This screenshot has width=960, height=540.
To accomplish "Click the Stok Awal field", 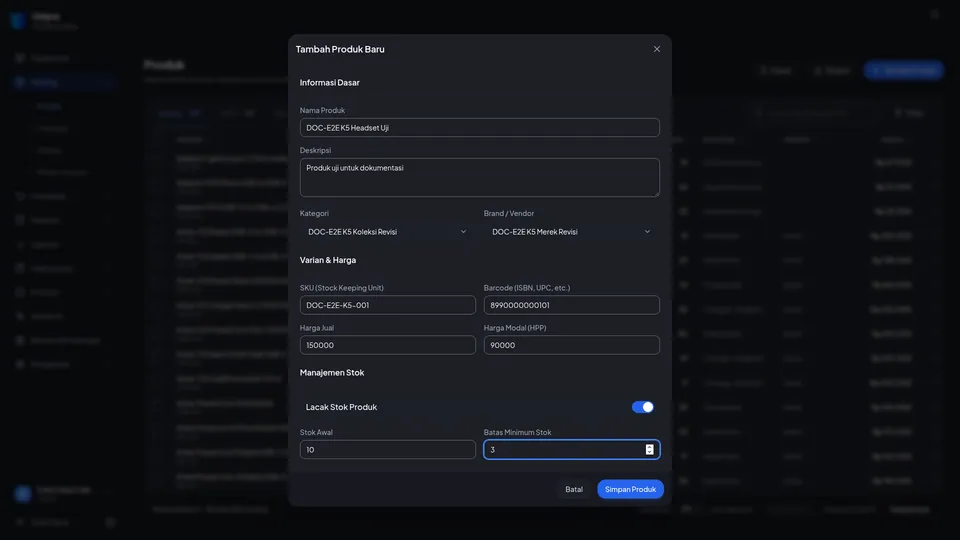I will (387, 449).
